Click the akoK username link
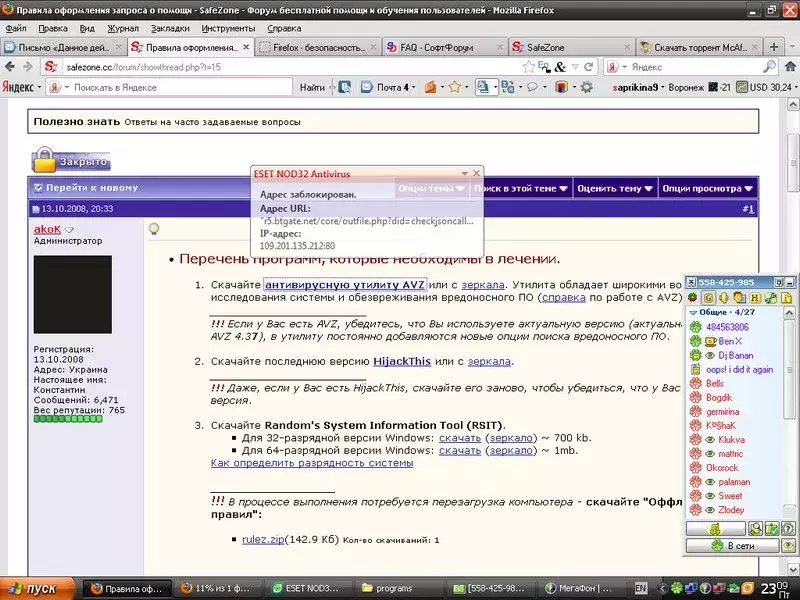800x600 pixels. click(47, 230)
